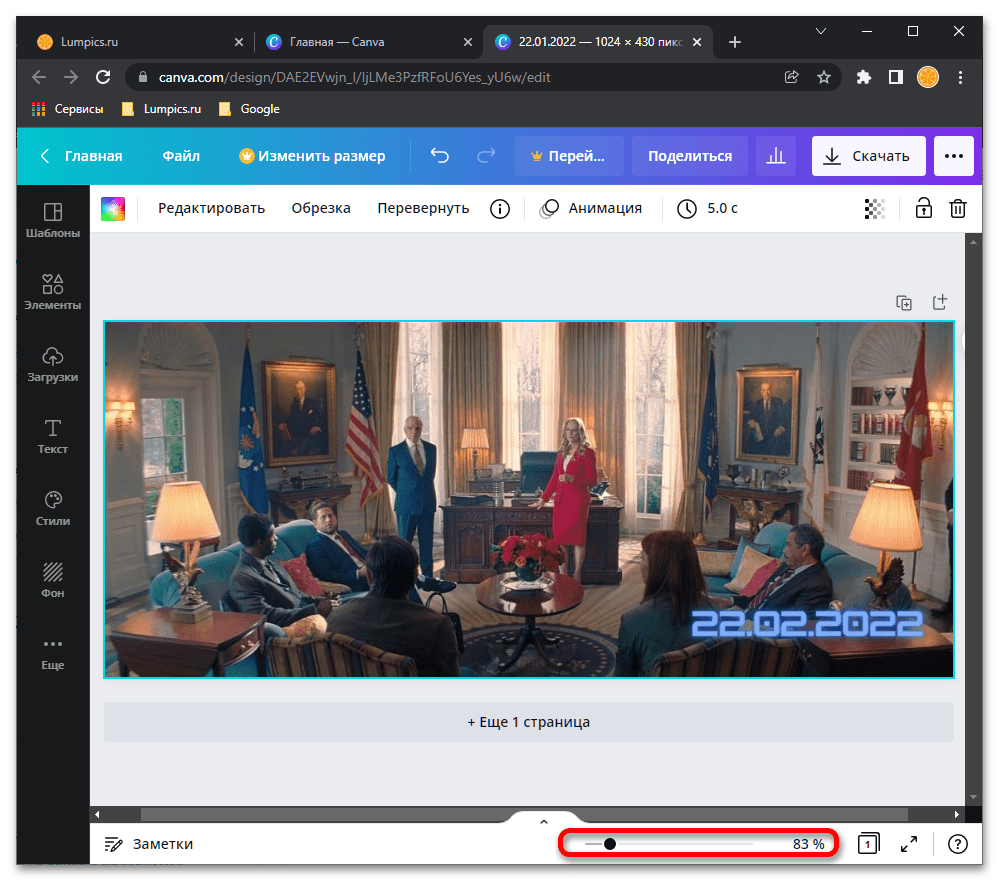Click the Перей... premium upgrade button

[569, 155]
